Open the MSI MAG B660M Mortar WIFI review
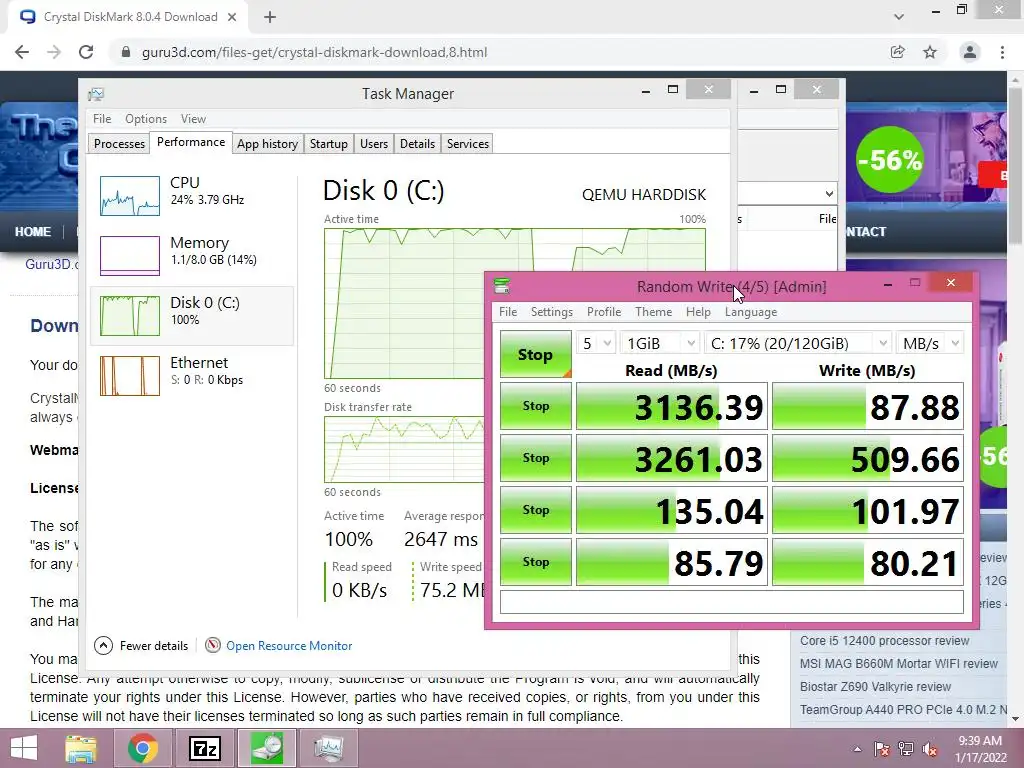Screen dimensions: 1024x768 (x=899, y=664)
